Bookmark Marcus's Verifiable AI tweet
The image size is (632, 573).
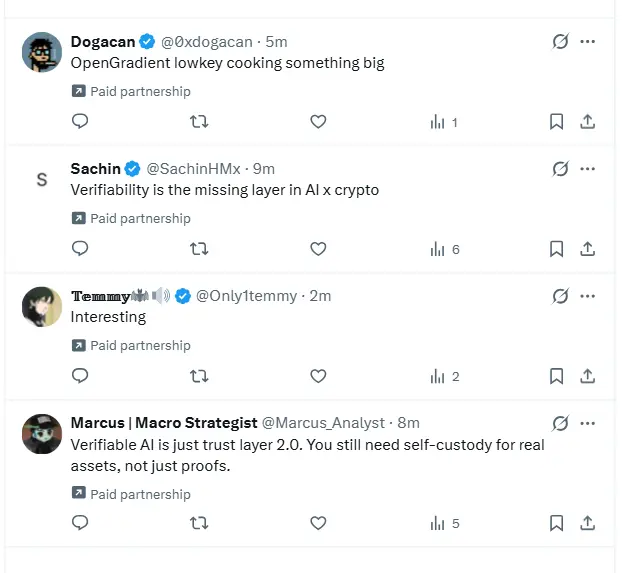(x=557, y=523)
